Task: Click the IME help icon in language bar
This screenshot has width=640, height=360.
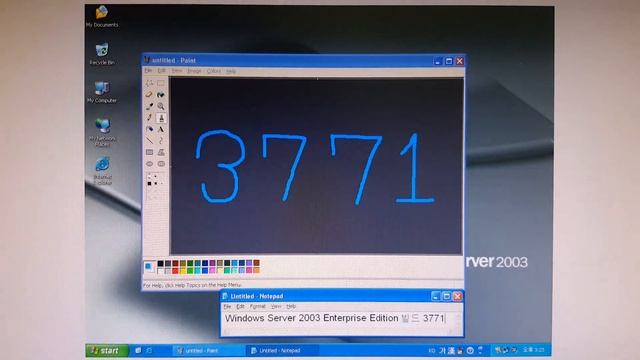Action: 470,351
